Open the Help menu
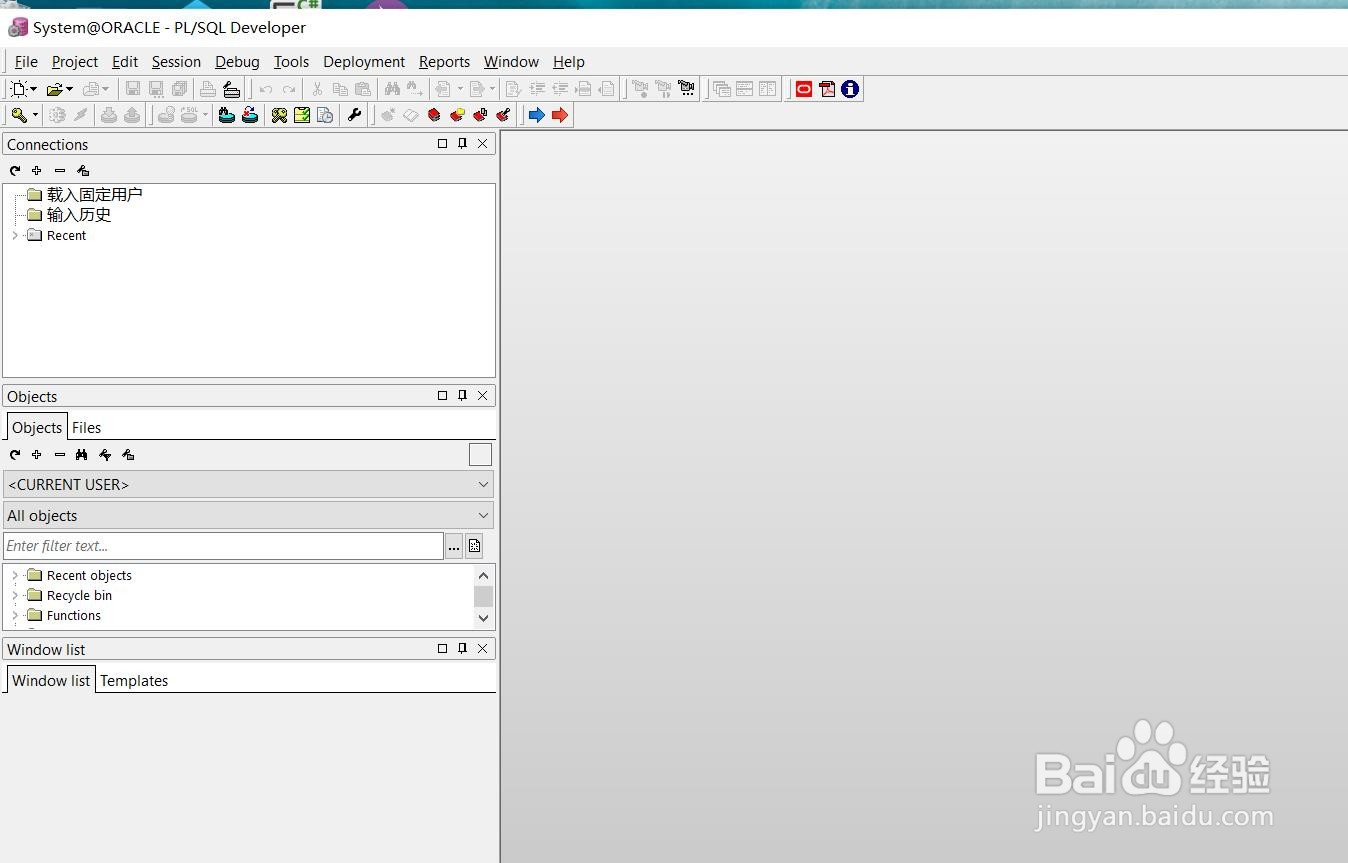Screen dimensions: 1348x863 (569, 62)
